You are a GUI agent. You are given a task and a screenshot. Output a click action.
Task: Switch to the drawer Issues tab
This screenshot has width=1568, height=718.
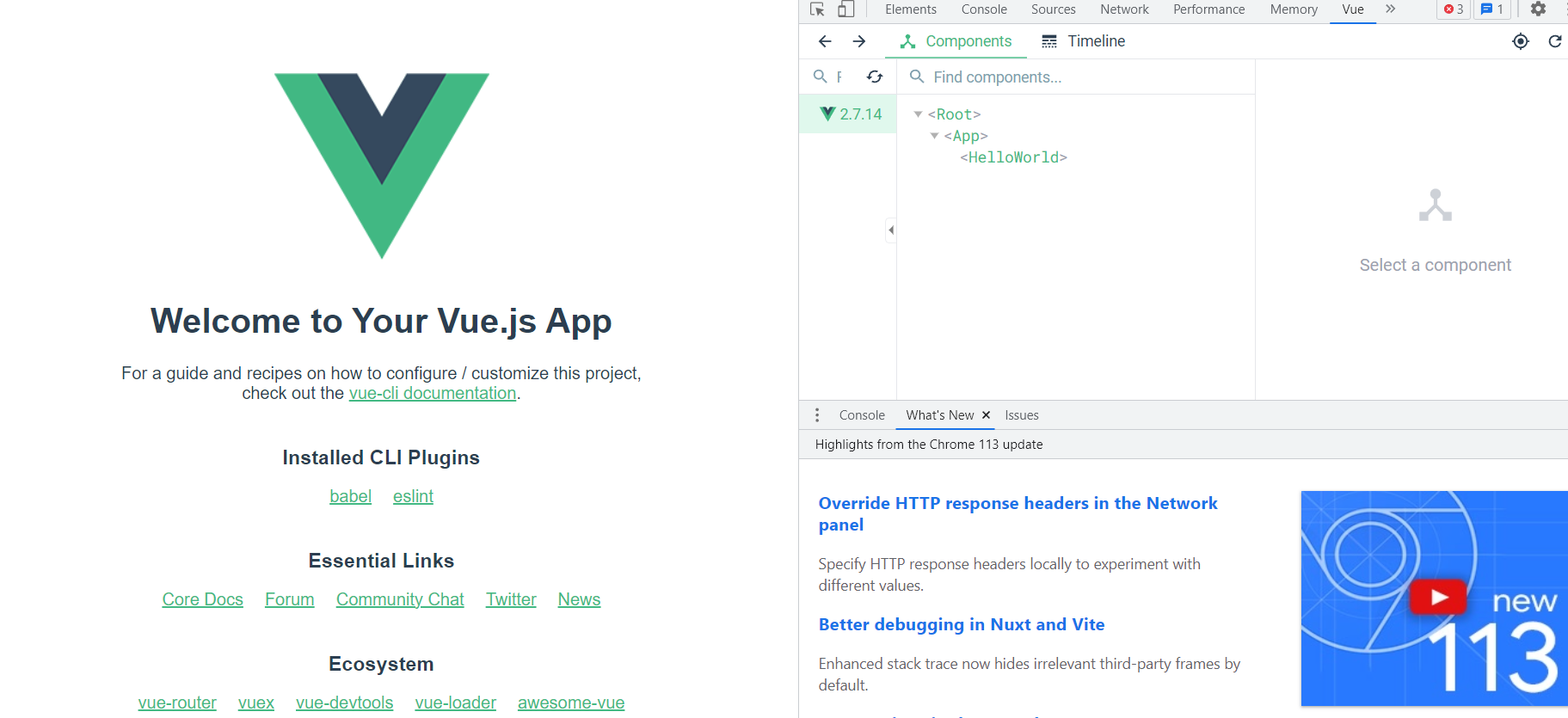(x=1022, y=415)
